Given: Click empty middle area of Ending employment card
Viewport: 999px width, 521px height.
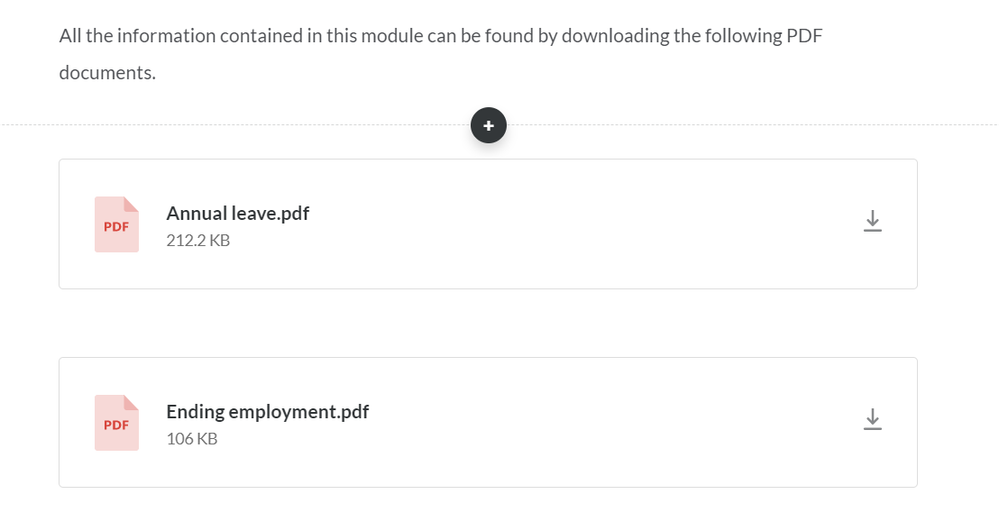Looking at the screenshot, I should [x=600, y=423].
